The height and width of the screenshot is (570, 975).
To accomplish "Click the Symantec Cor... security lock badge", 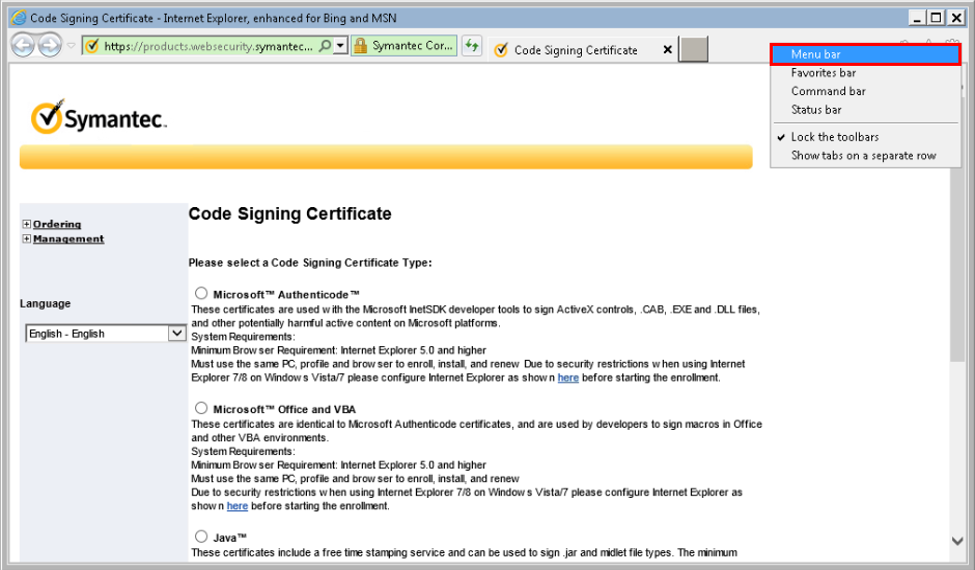I will point(404,45).
